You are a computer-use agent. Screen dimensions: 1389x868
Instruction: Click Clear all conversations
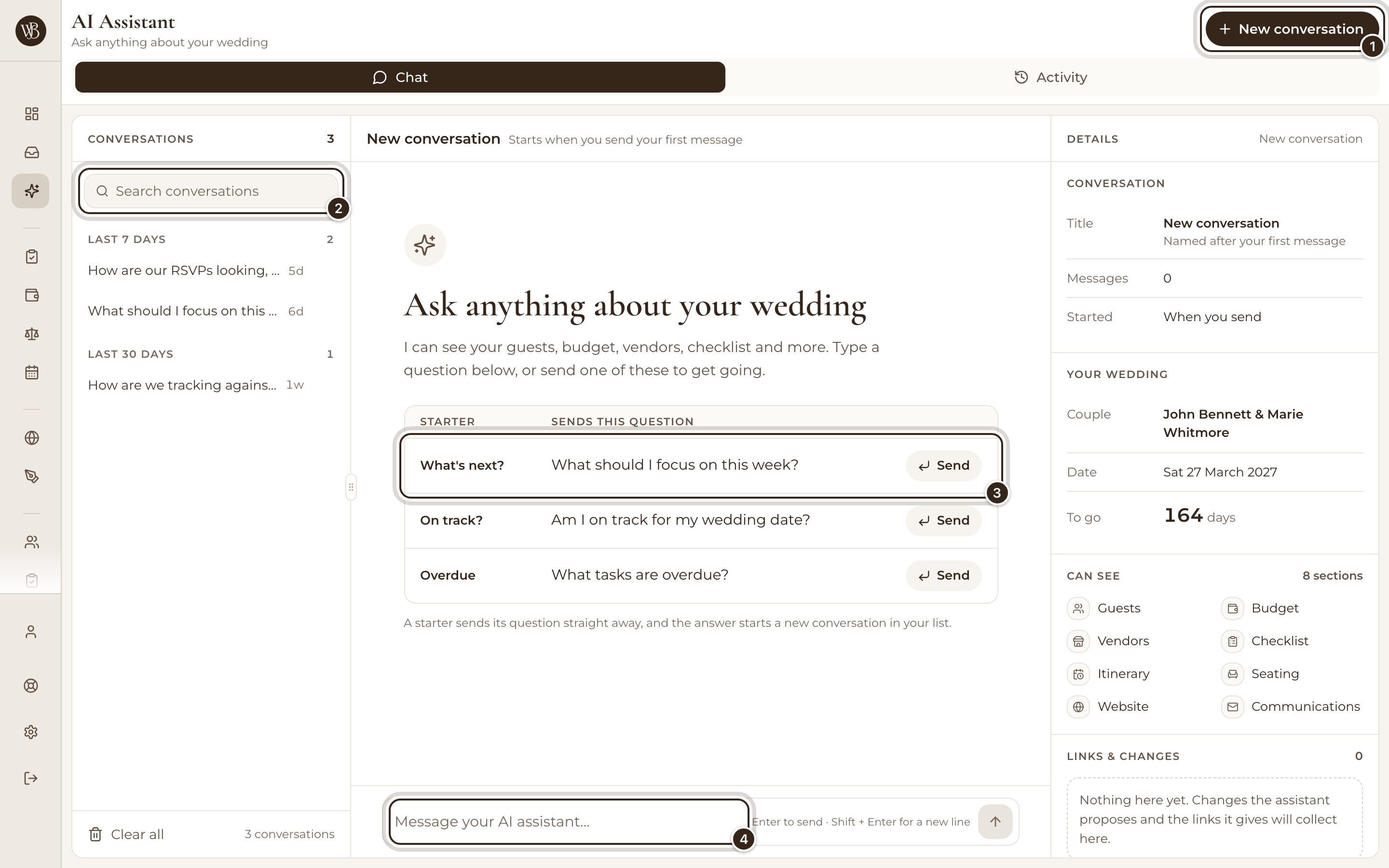[126, 834]
